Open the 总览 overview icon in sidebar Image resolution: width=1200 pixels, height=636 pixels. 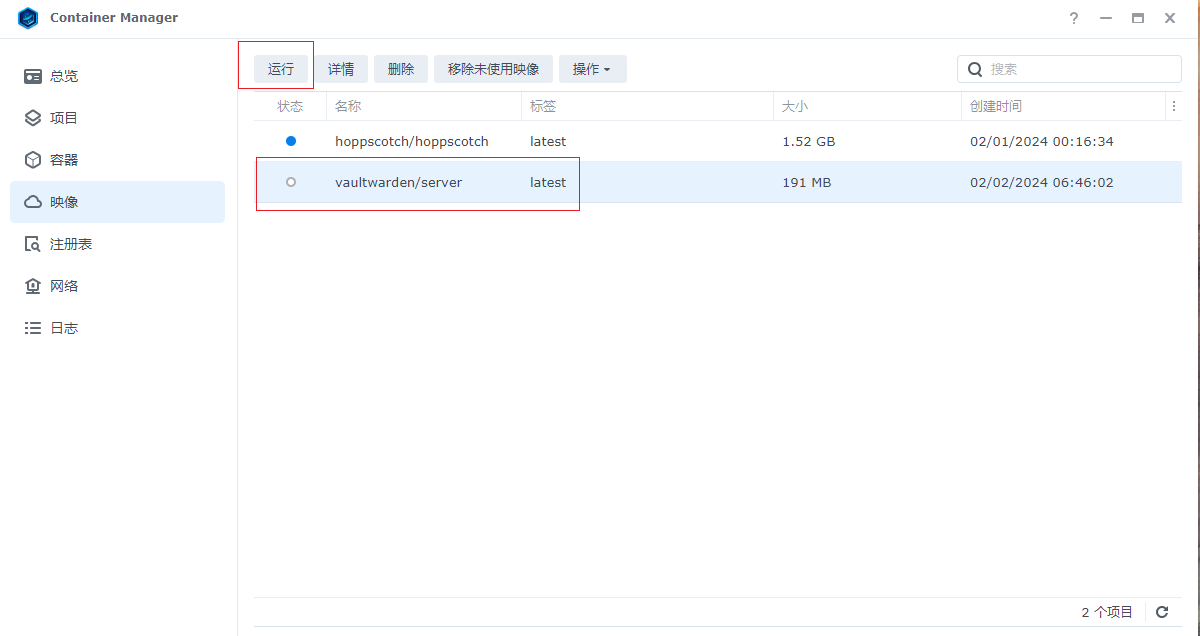click(33, 76)
